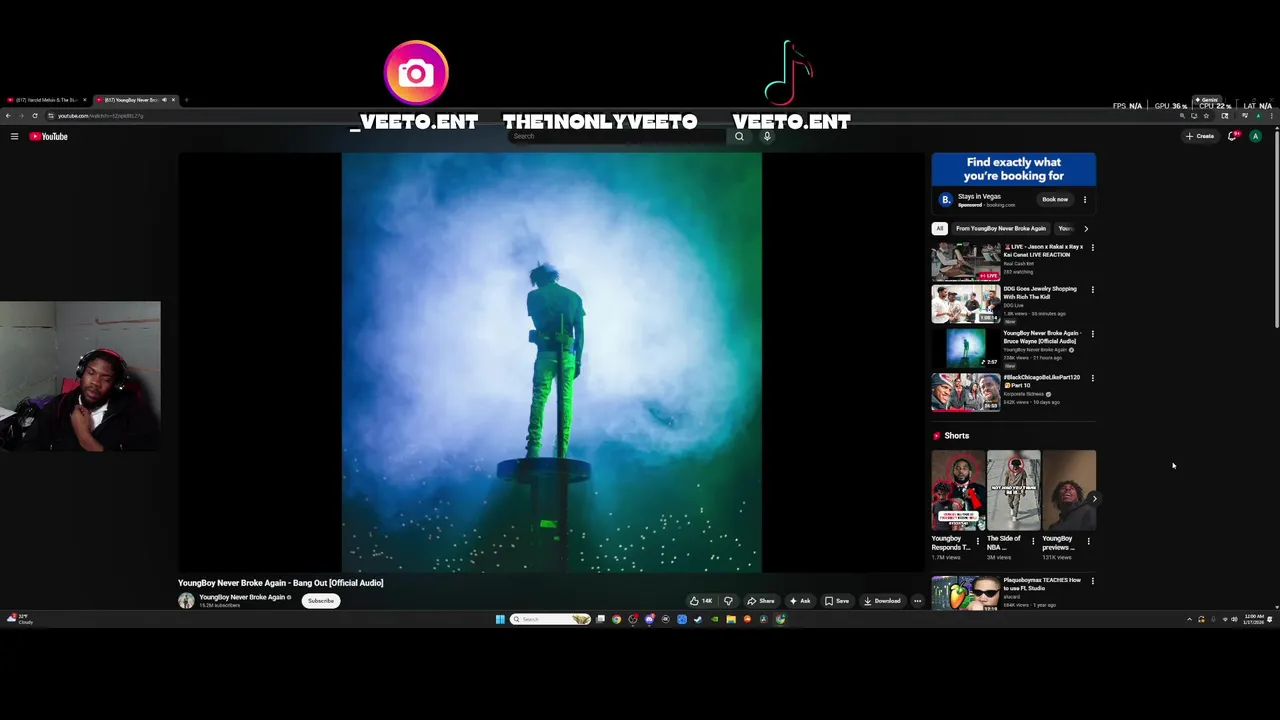Open File Explorer from the taskbar
The width and height of the screenshot is (1280, 720).
(730, 619)
